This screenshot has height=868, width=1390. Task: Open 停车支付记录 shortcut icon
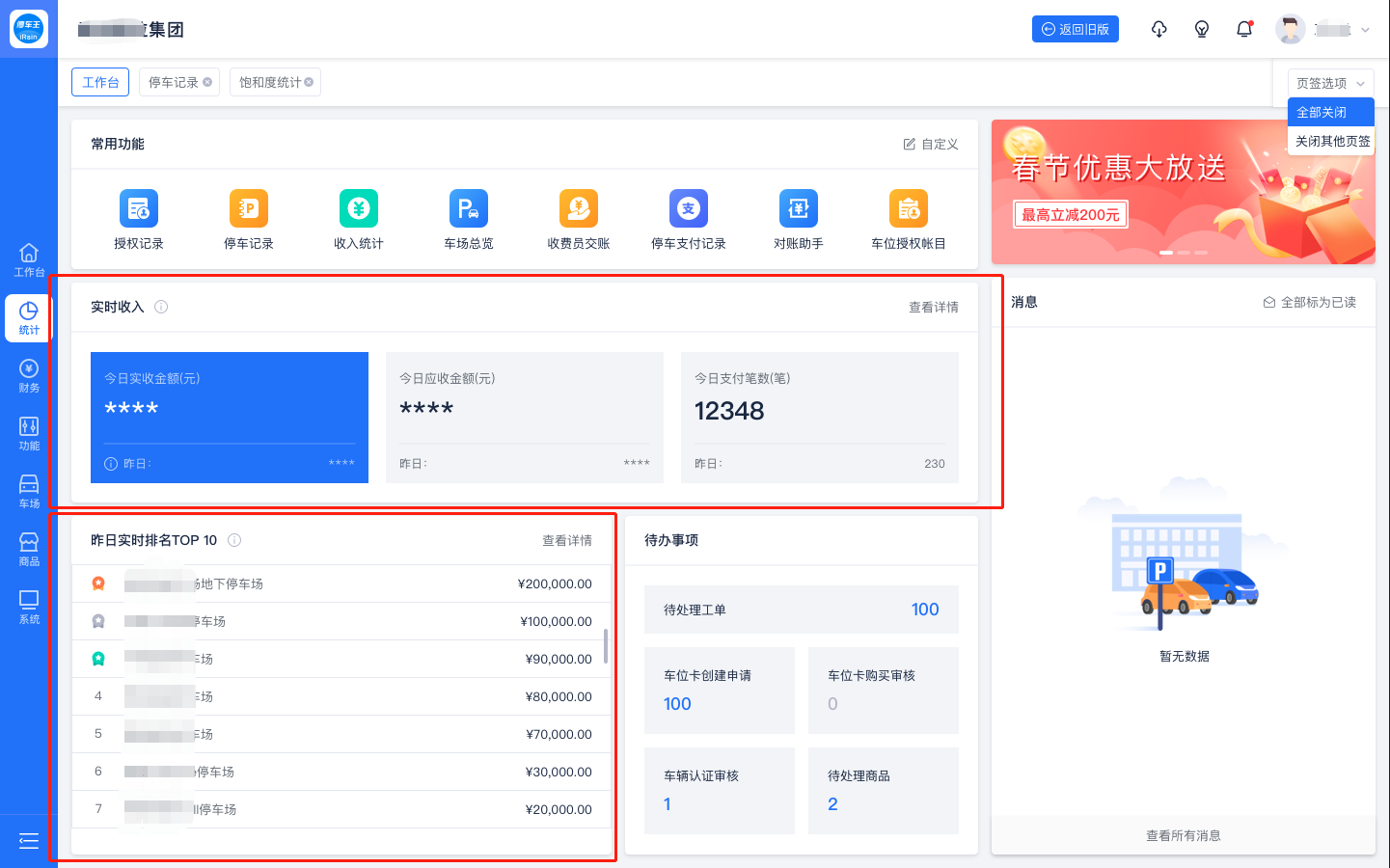coord(689,208)
